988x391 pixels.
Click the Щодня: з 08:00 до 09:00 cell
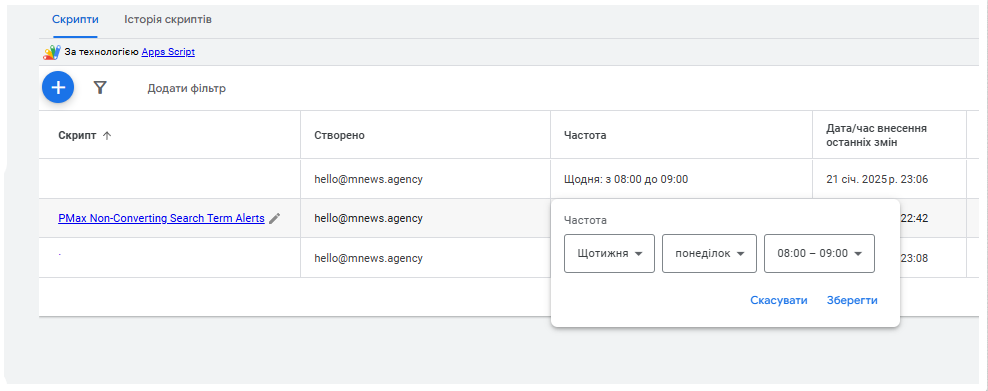[626, 179]
